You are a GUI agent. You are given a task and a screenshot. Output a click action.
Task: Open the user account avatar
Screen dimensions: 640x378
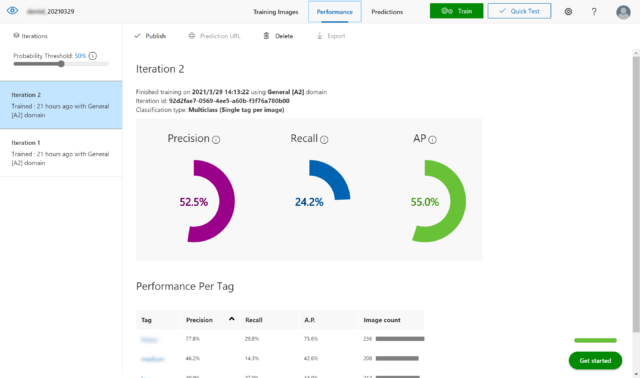[623, 12]
